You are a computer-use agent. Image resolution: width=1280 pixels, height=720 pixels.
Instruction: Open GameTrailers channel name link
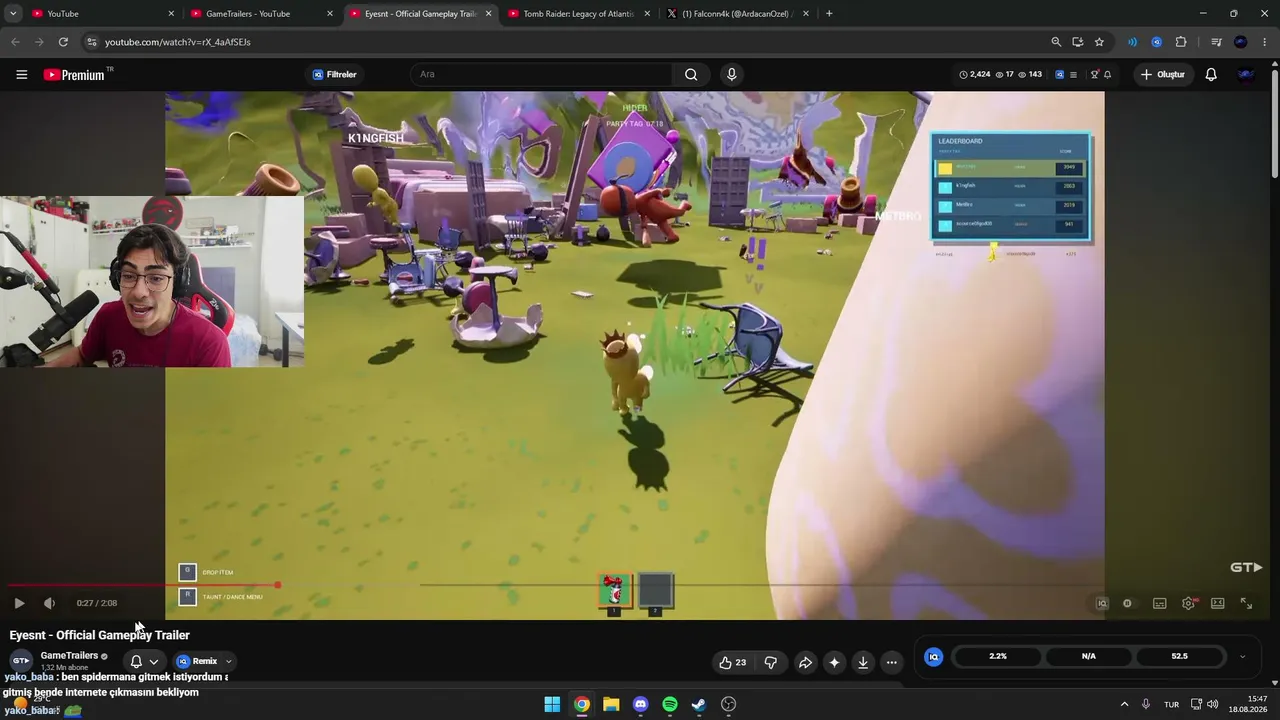coord(69,656)
